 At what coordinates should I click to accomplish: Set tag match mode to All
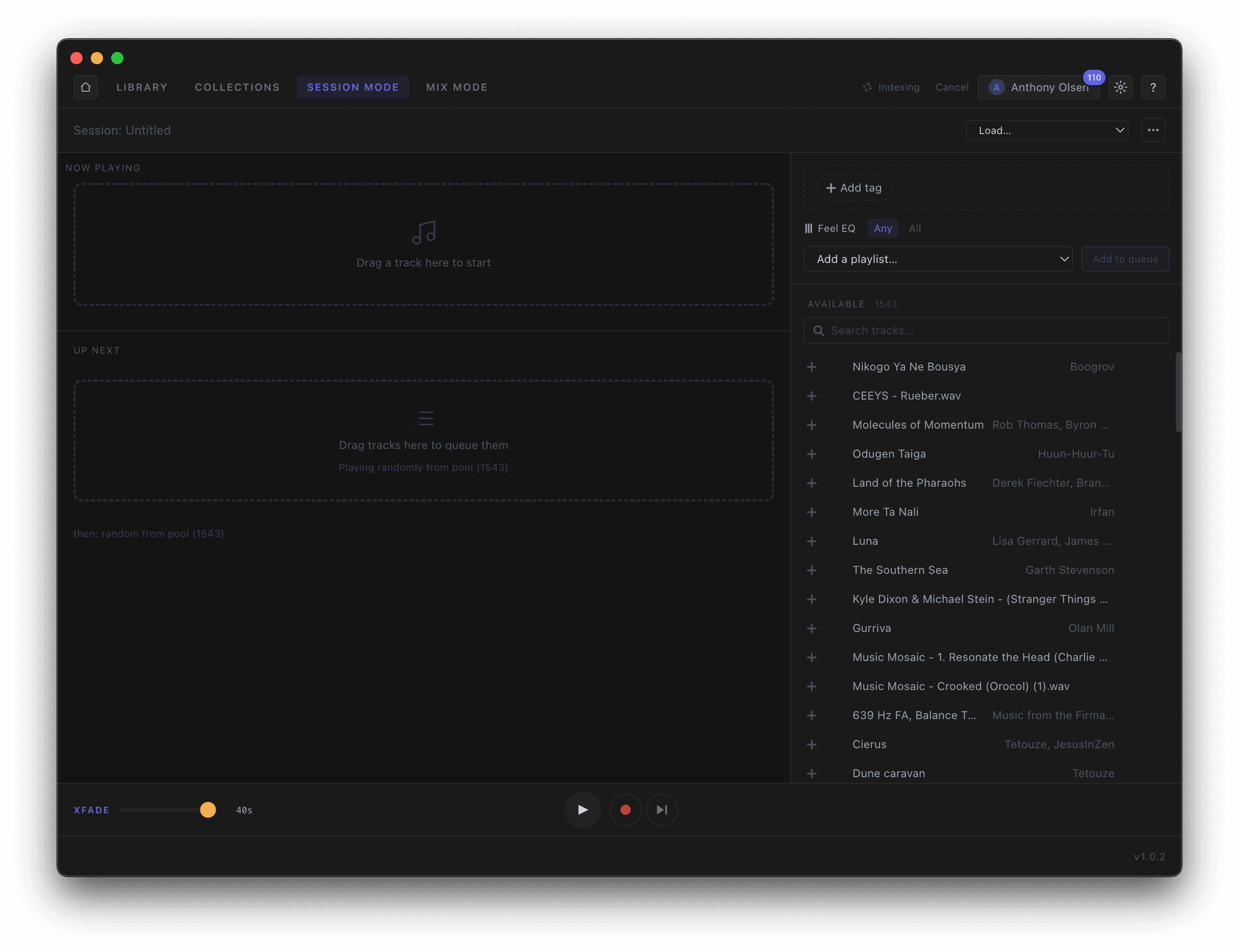pos(914,228)
